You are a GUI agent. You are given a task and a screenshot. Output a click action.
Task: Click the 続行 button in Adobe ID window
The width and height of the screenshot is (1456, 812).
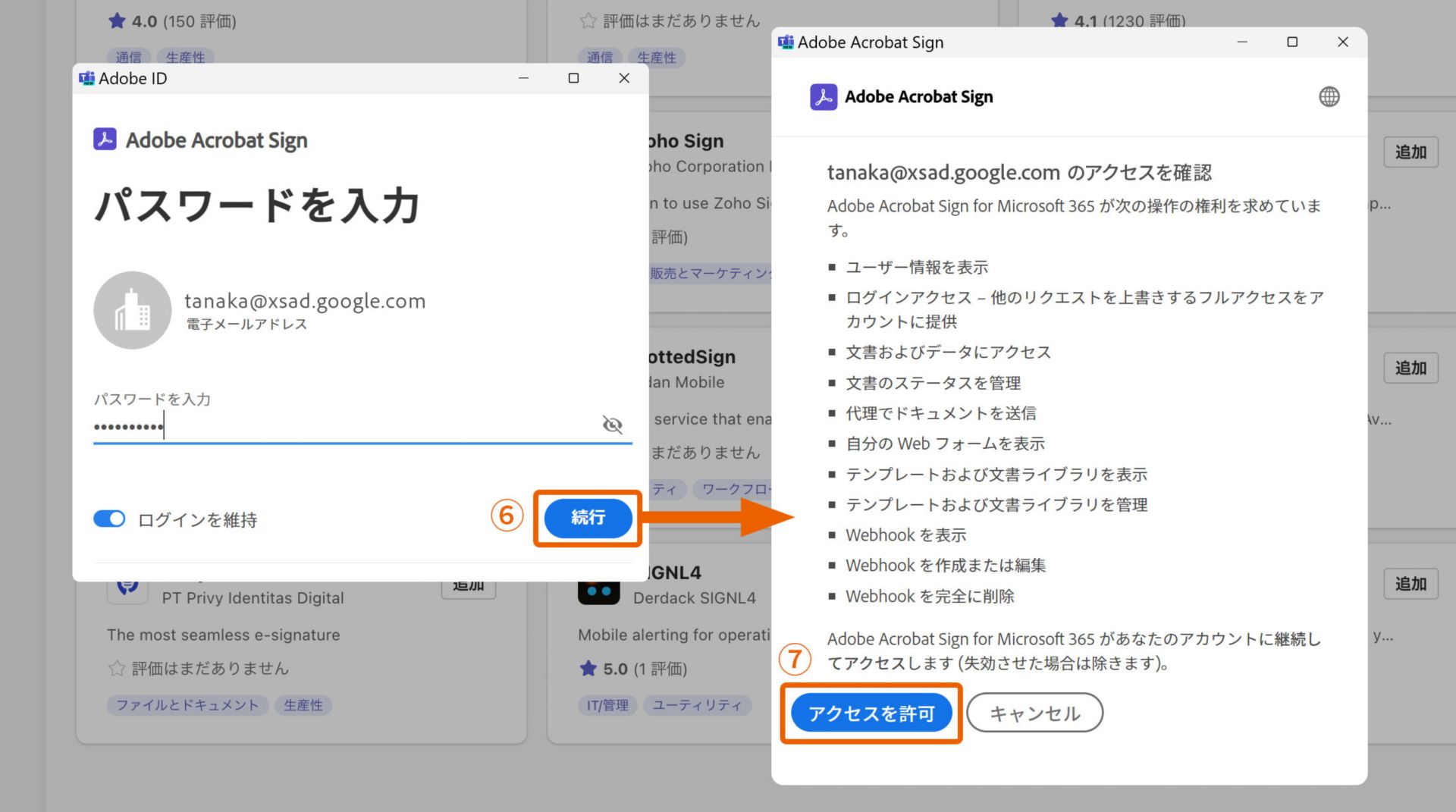click(588, 518)
